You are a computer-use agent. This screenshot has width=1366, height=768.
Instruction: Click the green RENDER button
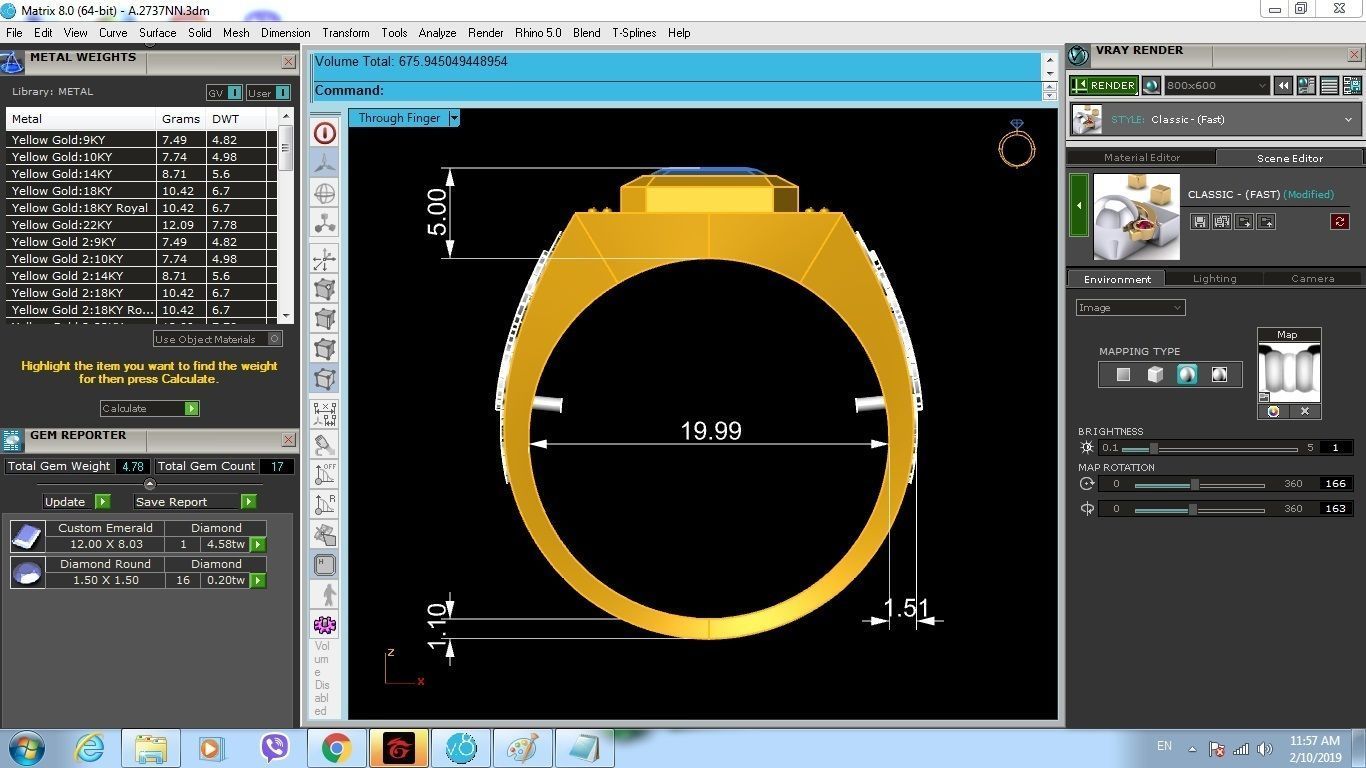[1104, 86]
